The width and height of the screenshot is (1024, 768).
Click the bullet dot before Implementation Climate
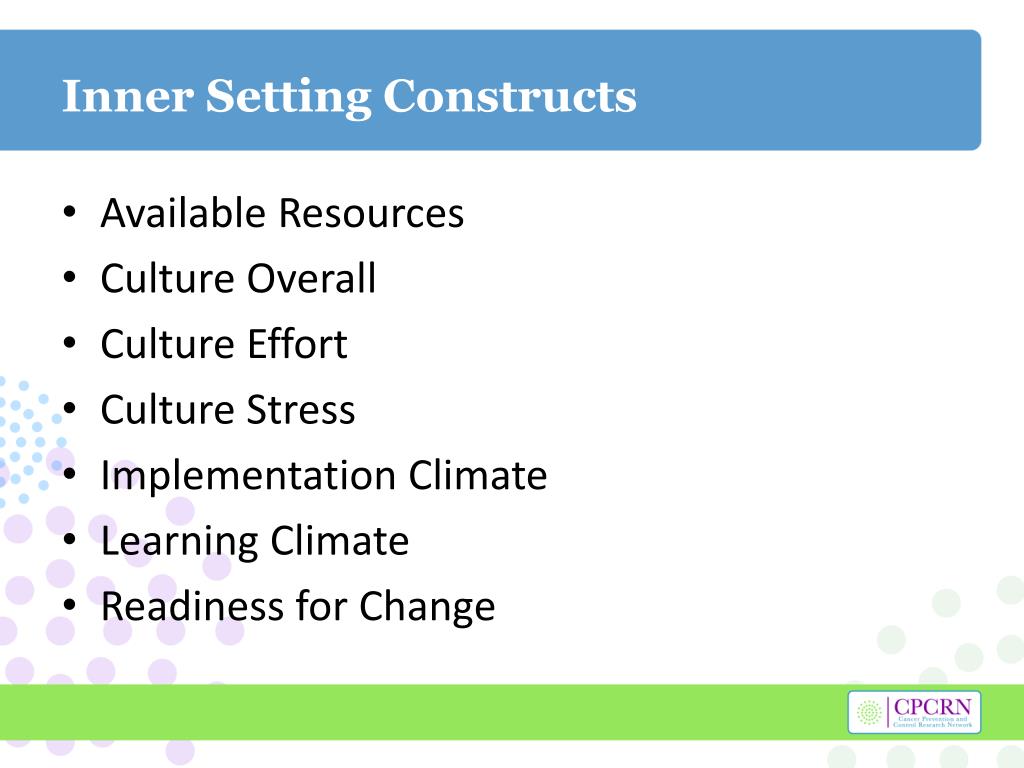(x=70, y=474)
